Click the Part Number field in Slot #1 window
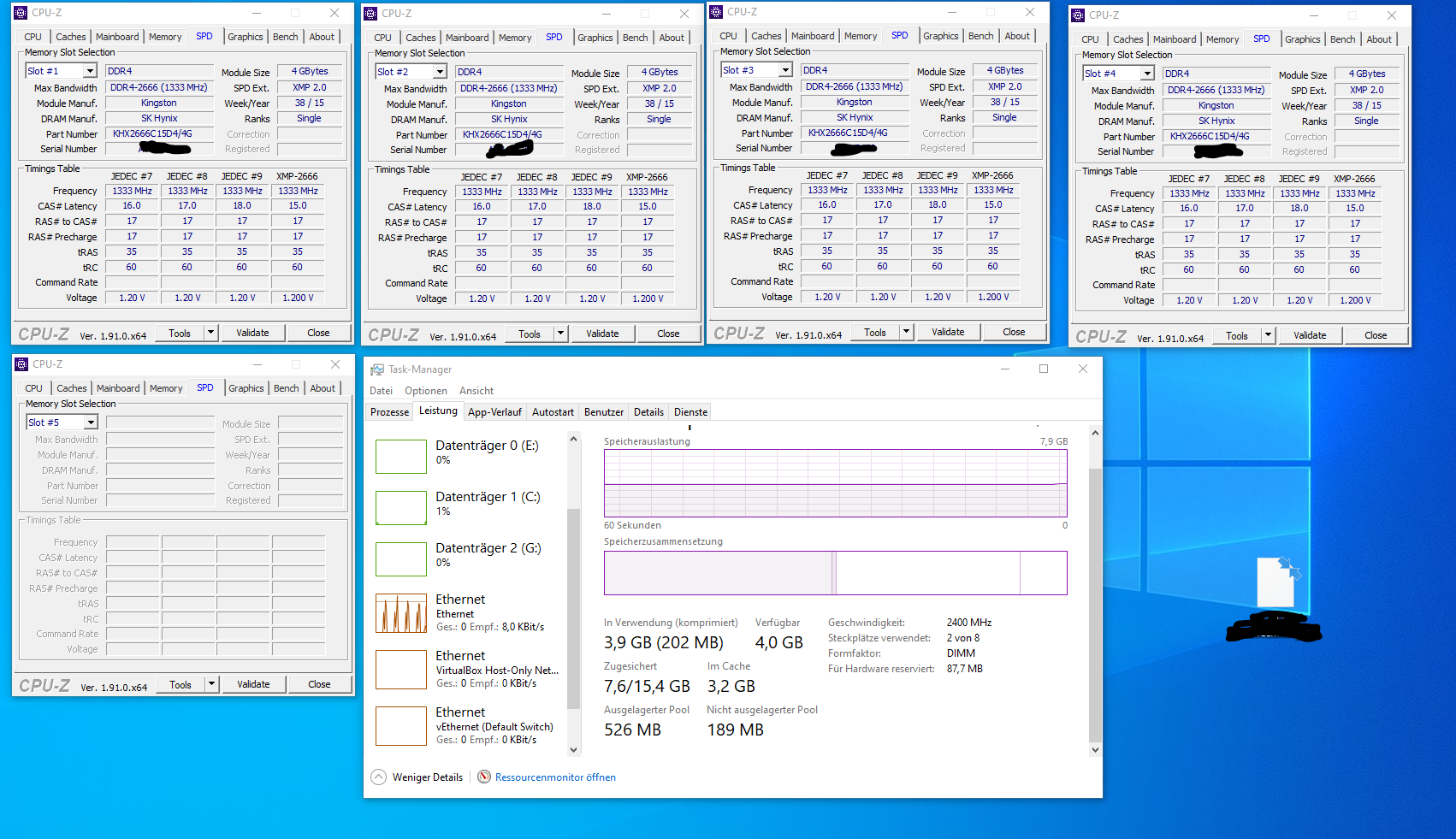 (159, 134)
